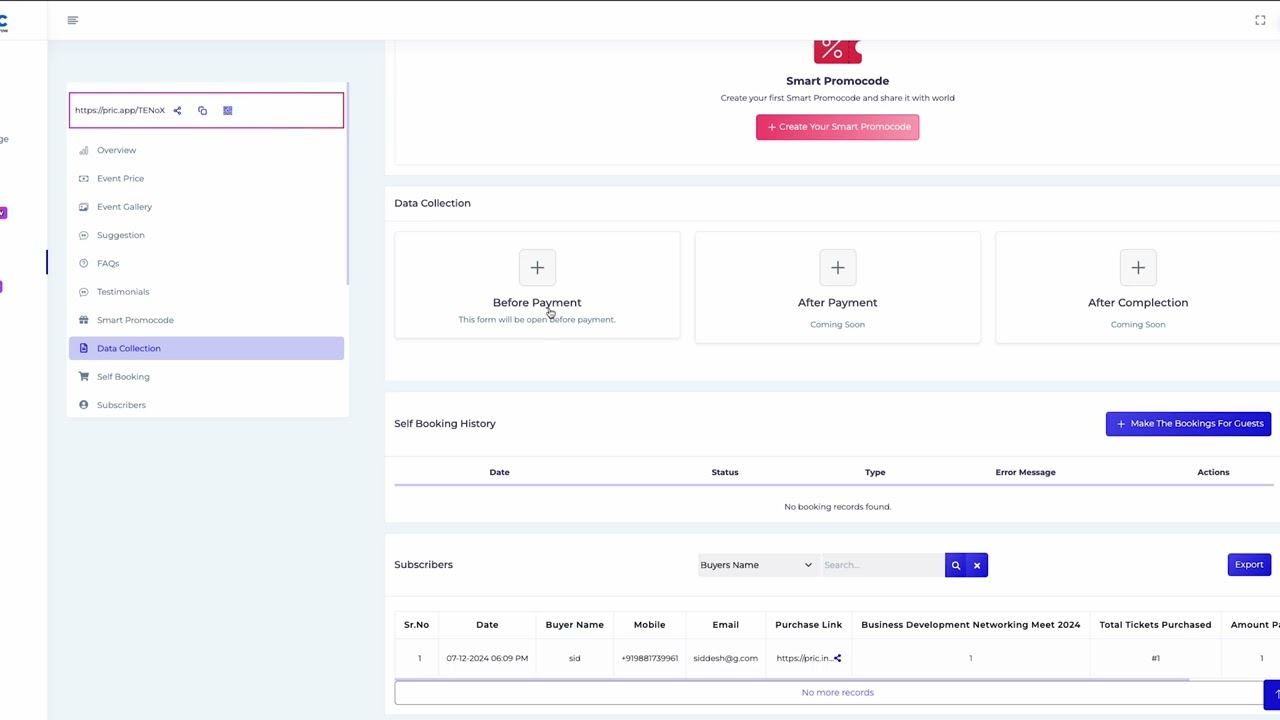Click the Date column header in Subscribers
Viewport: 1280px width, 720px height.
[487, 625]
